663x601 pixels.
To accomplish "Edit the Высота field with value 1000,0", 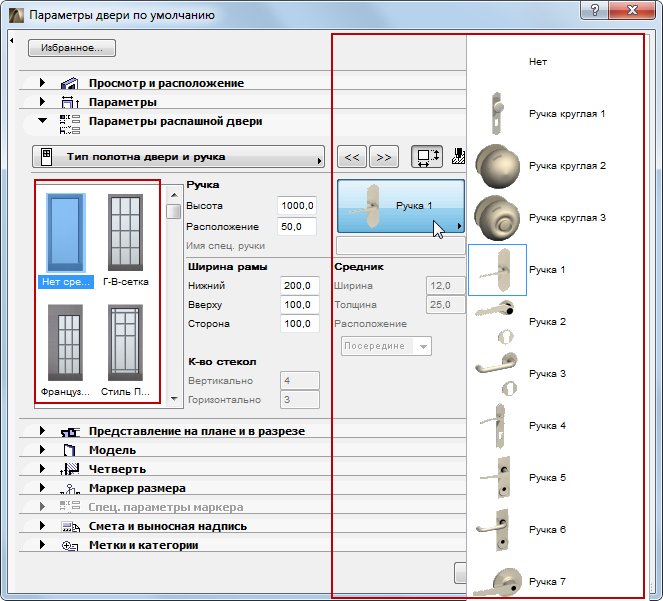I will click(x=297, y=206).
